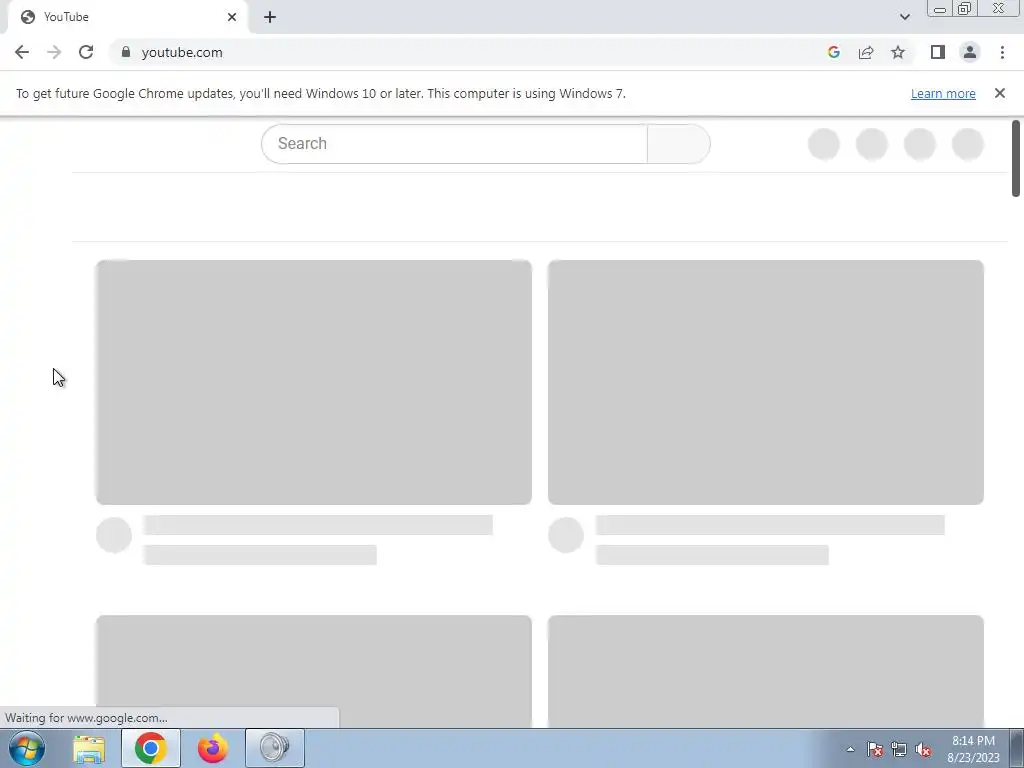This screenshot has width=1024, height=768.
Task: Open the clock showing 8:14 PM
Action: 973,749
